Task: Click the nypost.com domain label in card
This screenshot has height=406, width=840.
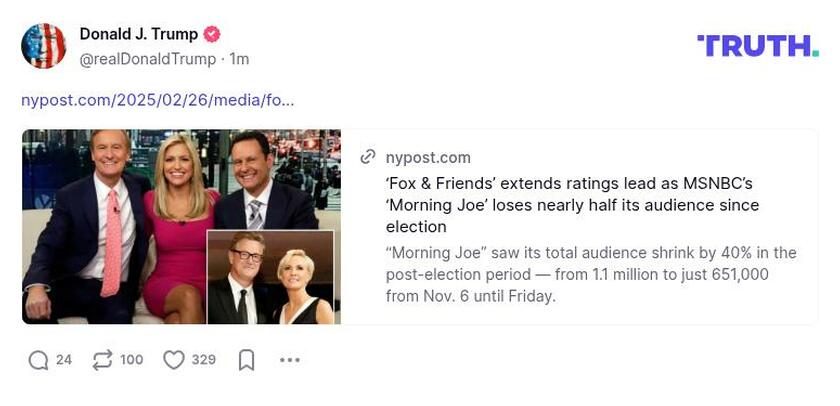Action: 428,157
